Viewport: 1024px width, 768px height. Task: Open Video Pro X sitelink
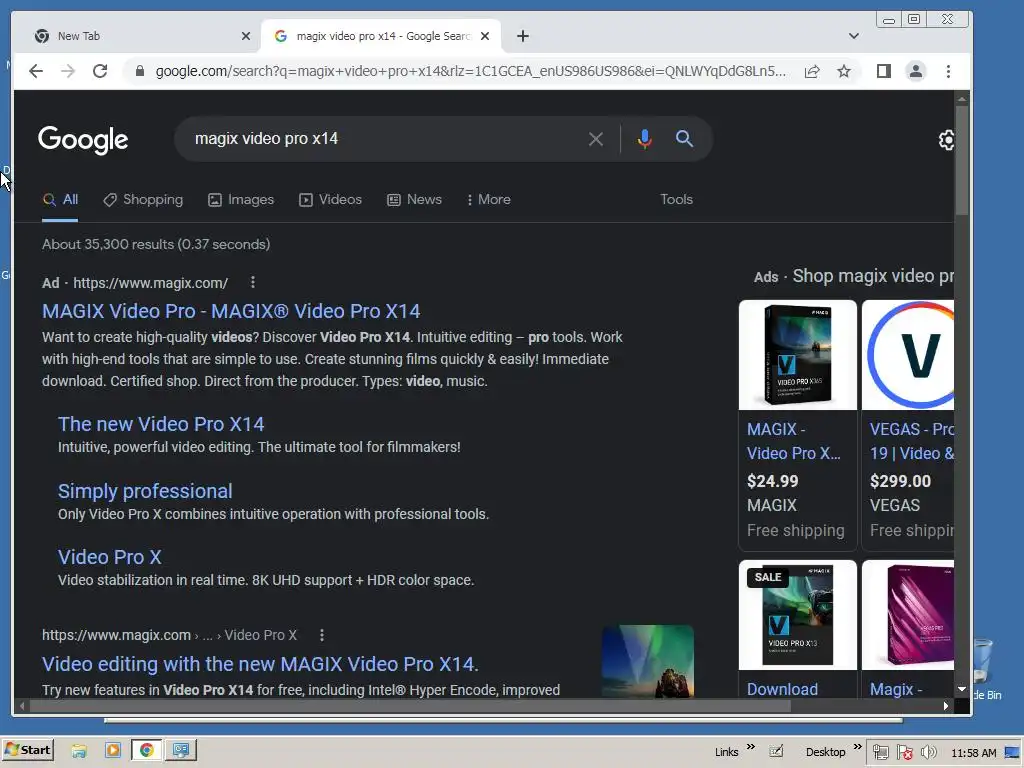110,557
